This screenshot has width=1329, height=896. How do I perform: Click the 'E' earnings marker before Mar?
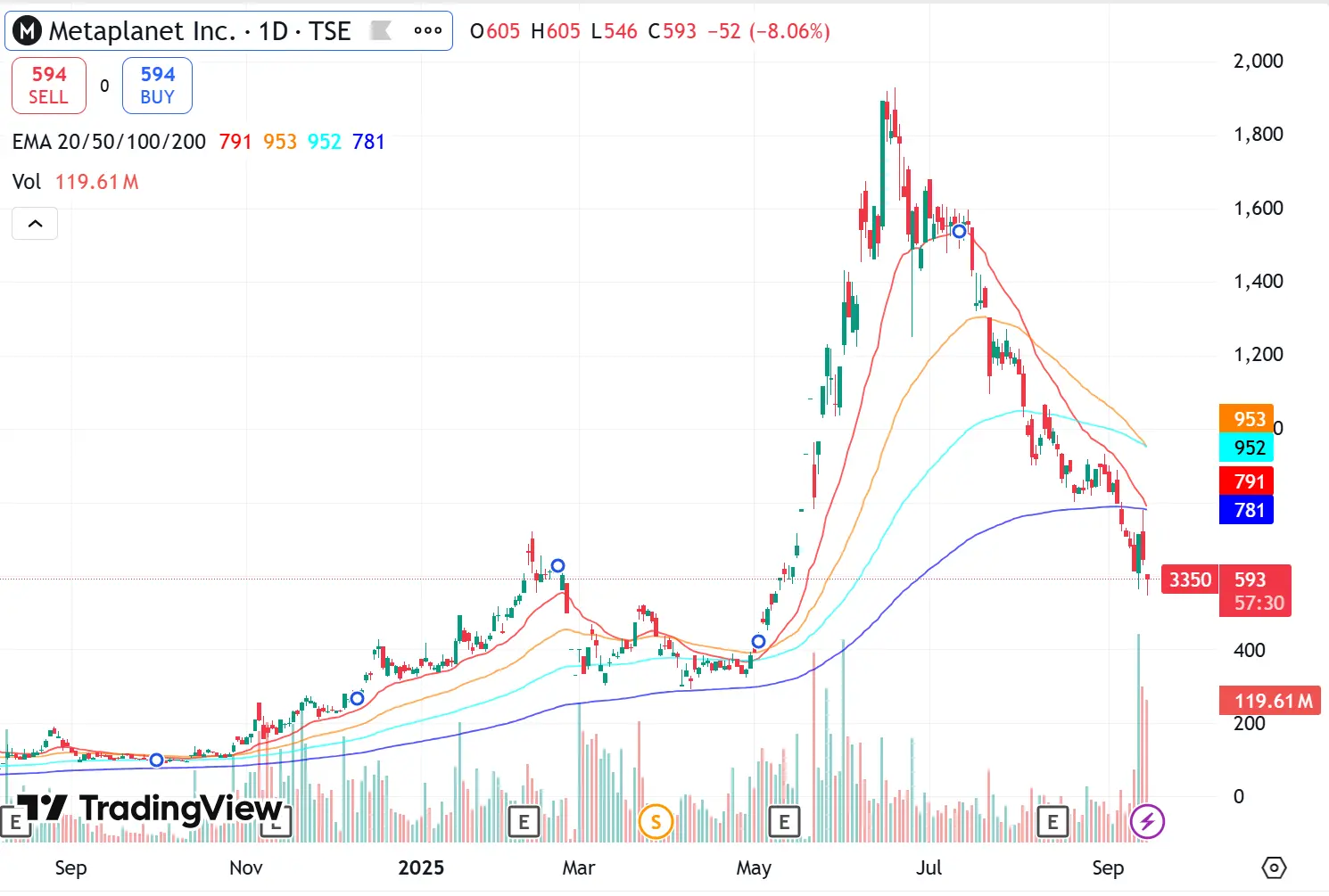click(524, 822)
